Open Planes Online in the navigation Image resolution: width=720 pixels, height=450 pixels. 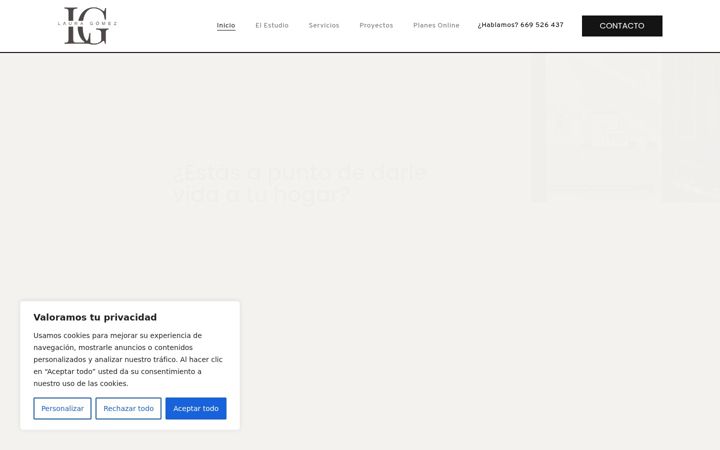point(436,25)
